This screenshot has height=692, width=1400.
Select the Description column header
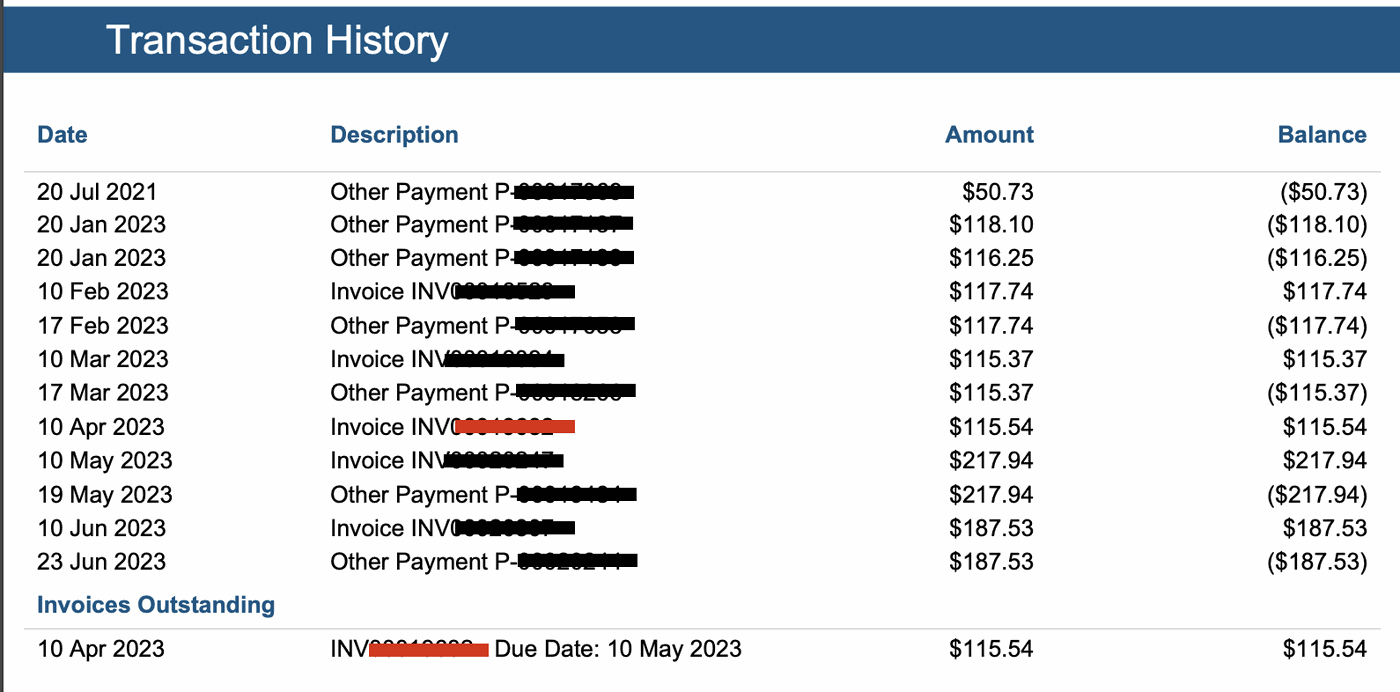(394, 135)
